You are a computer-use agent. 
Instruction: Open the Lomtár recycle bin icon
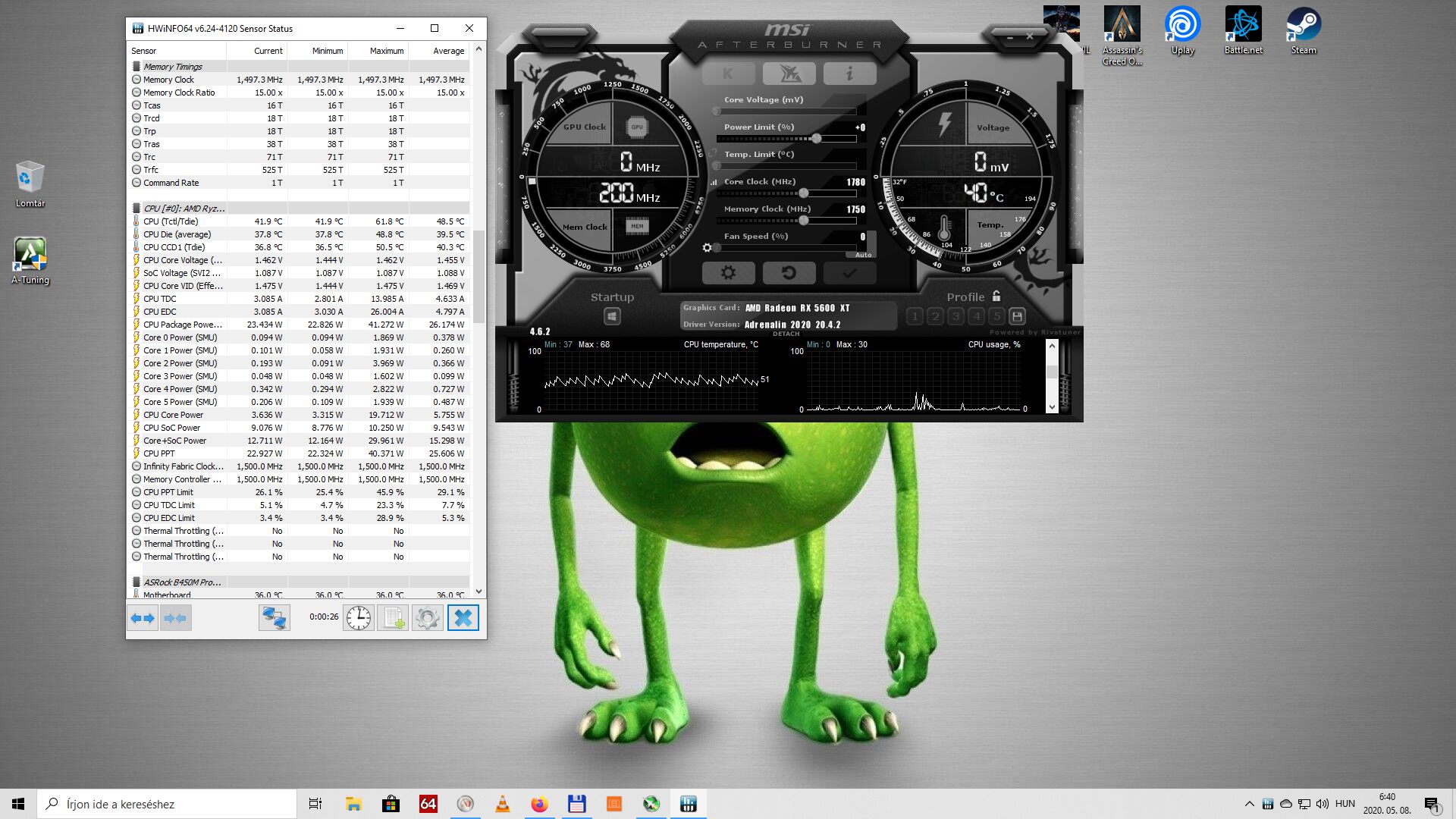[x=30, y=184]
